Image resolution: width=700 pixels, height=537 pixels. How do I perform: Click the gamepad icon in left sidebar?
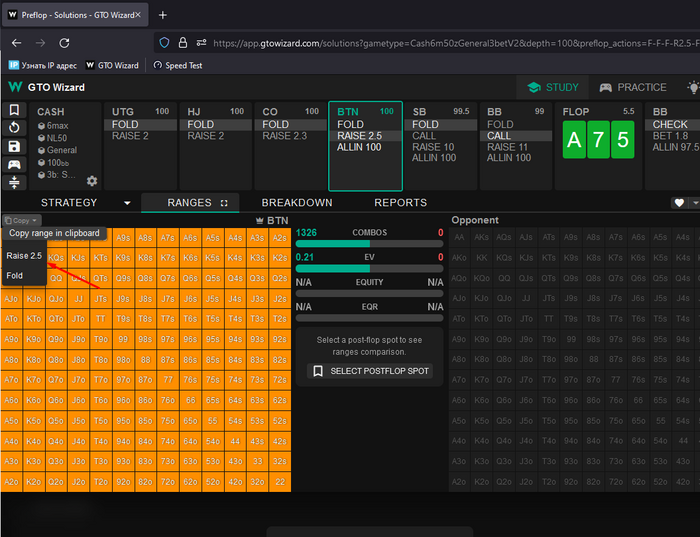(x=14, y=164)
